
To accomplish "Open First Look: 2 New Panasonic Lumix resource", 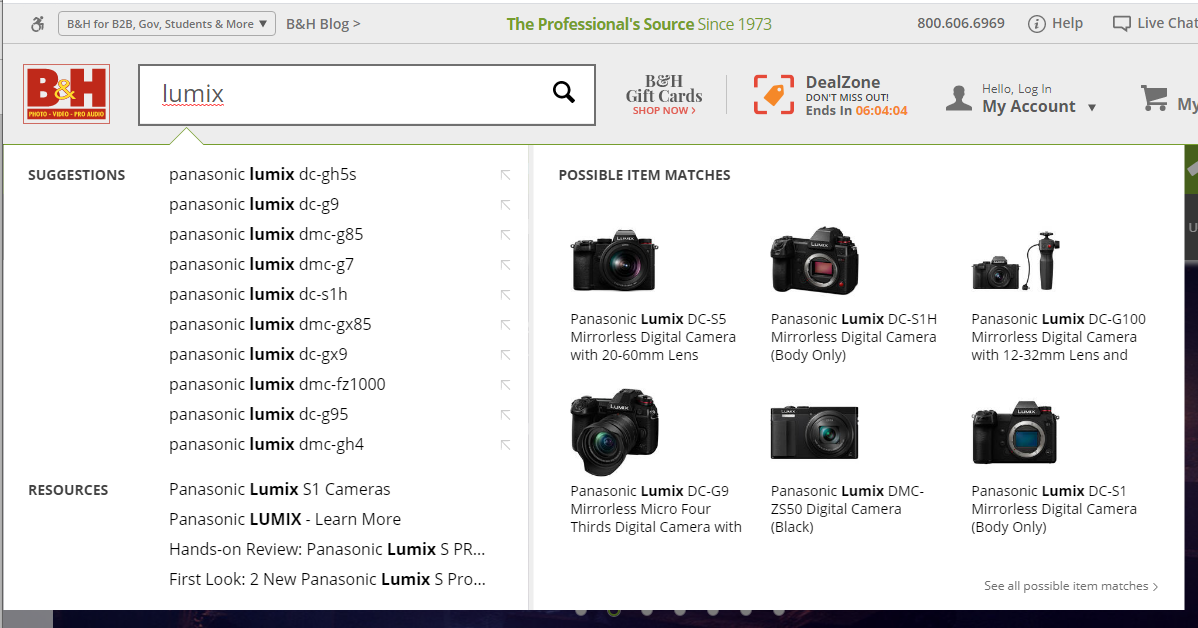I will [x=327, y=579].
